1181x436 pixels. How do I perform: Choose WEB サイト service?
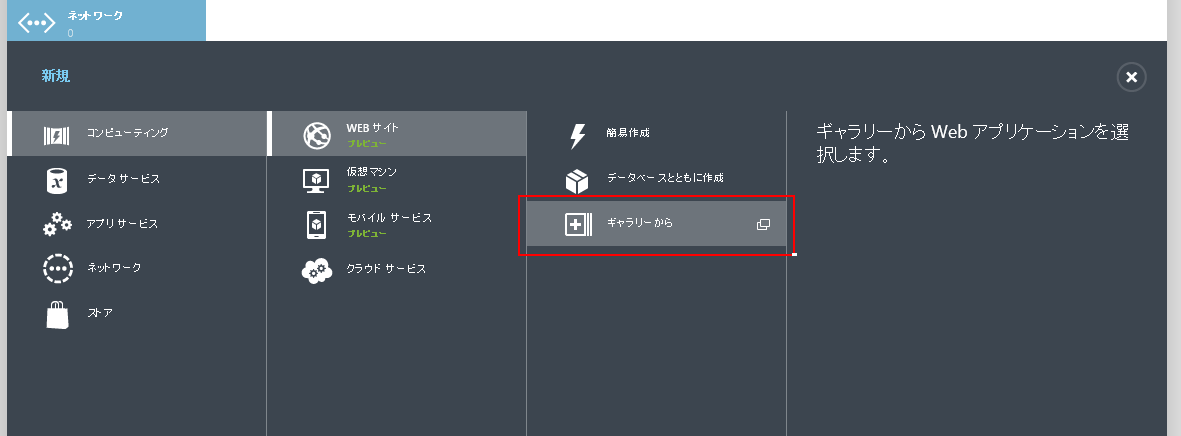[x=397, y=133]
